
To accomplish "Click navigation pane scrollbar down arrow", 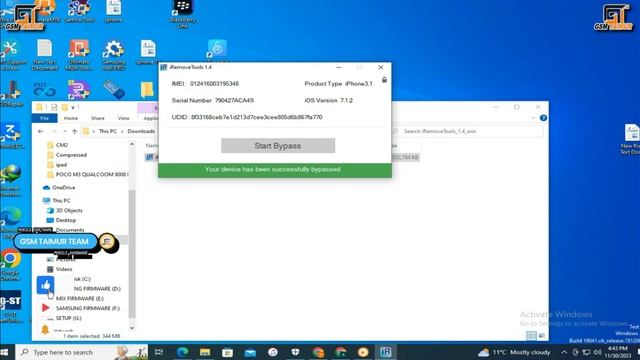I will tap(132, 328).
